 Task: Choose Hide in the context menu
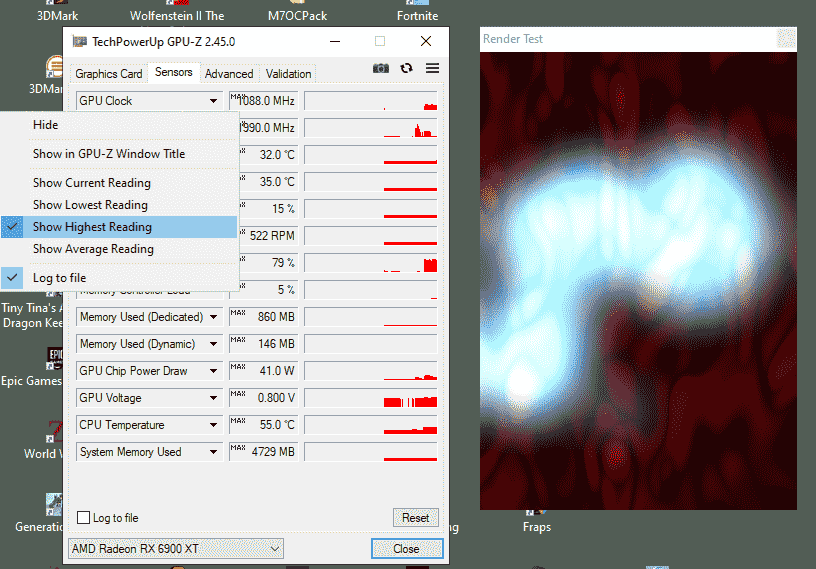point(119,125)
